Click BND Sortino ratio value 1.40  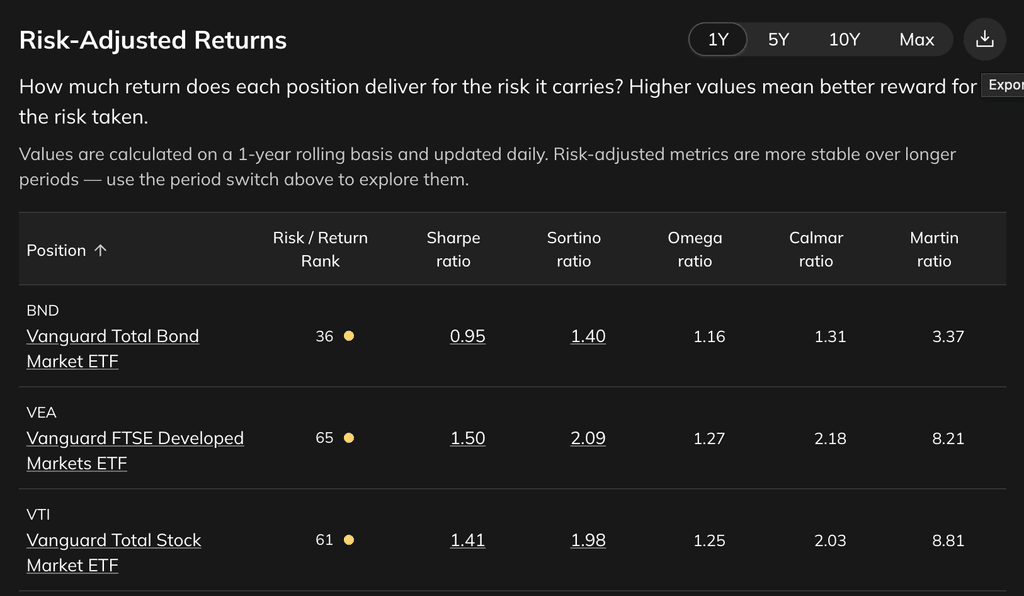click(x=588, y=336)
